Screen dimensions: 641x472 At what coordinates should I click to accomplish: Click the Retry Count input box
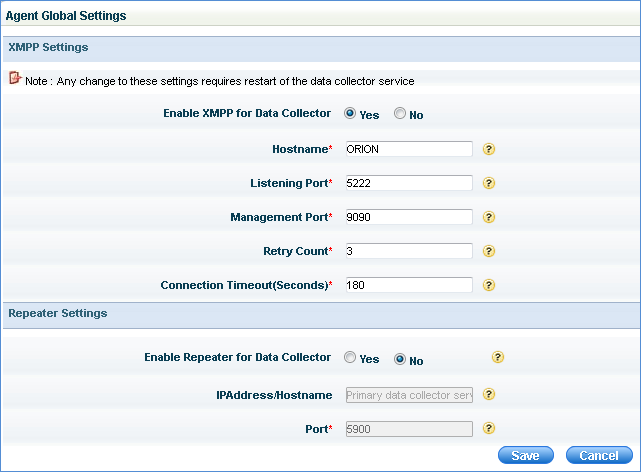pyautogui.click(x=407, y=251)
